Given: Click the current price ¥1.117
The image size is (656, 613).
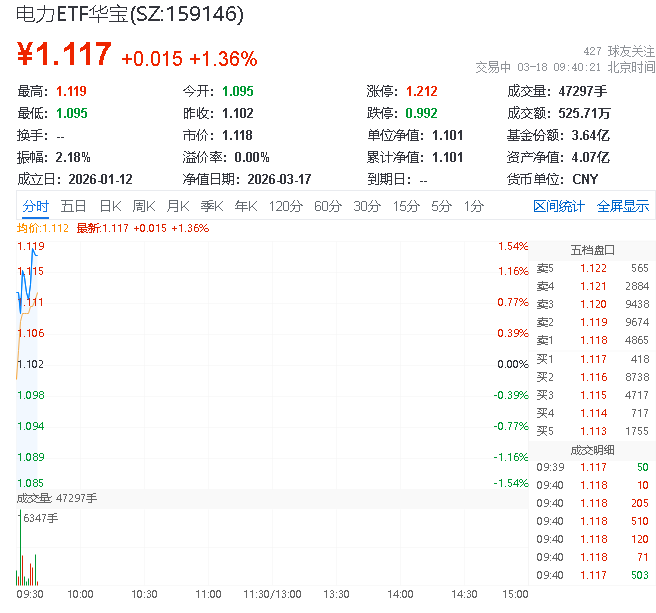Looking at the screenshot, I should click(x=64, y=54).
